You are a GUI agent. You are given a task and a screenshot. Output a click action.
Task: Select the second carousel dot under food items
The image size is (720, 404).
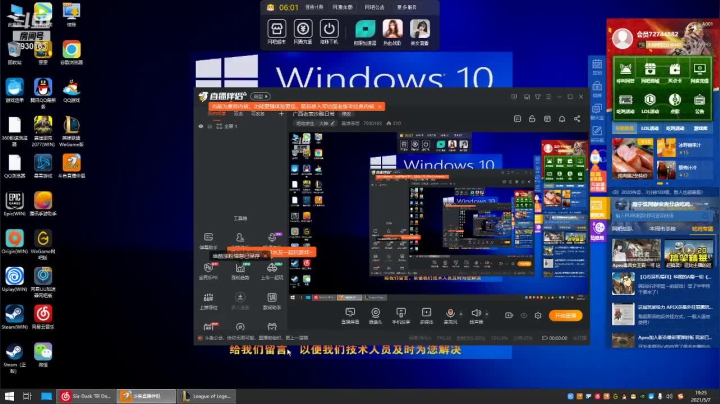(667, 183)
